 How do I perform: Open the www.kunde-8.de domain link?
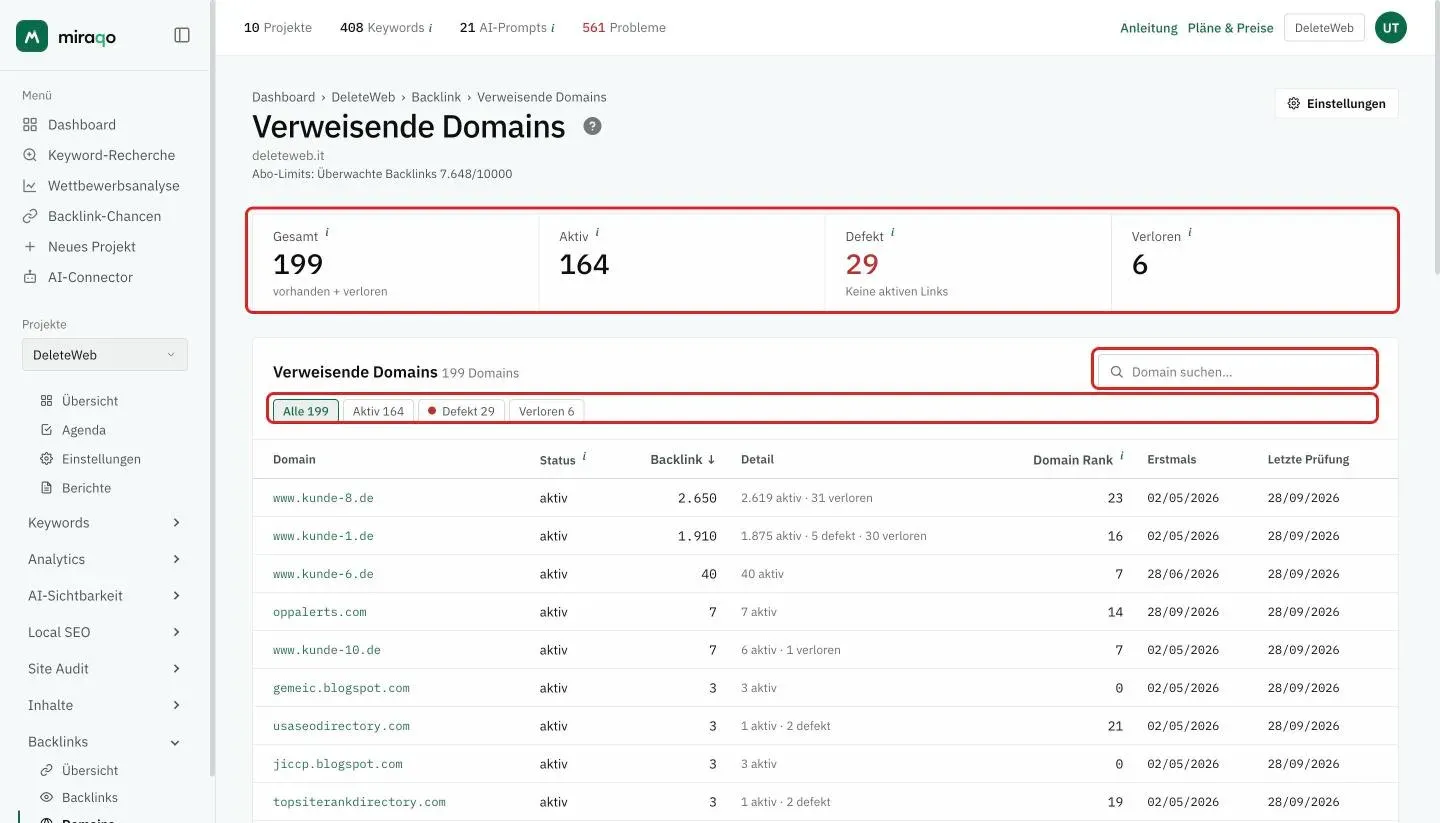[x=323, y=498]
